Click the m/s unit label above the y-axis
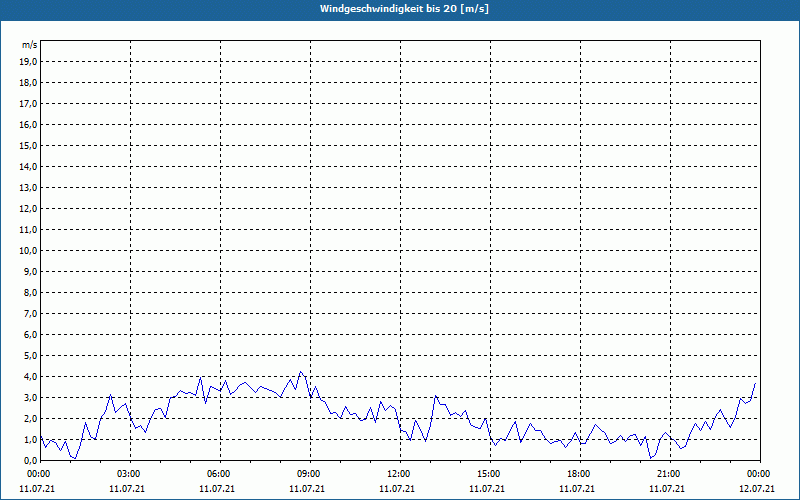The image size is (800, 500). [x=29, y=45]
